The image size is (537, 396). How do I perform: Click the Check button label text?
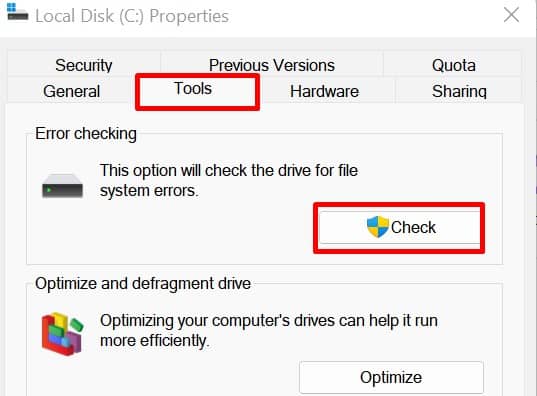(413, 227)
